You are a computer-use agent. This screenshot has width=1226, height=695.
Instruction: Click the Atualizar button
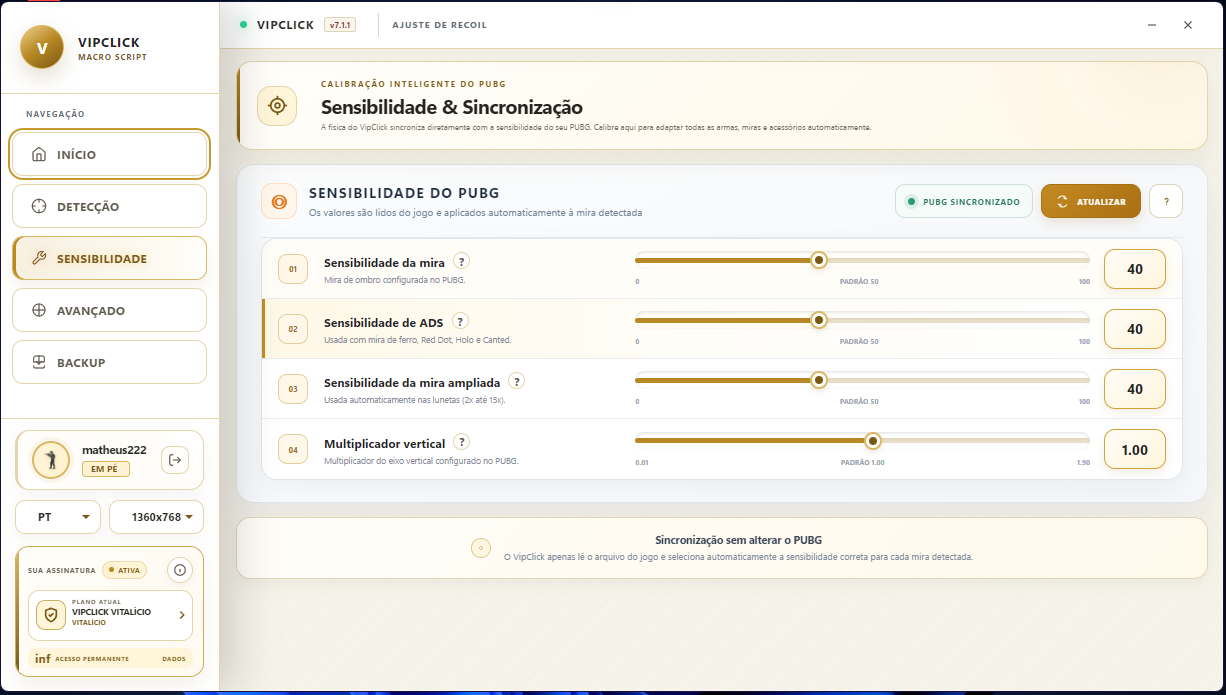click(x=1091, y=201)
